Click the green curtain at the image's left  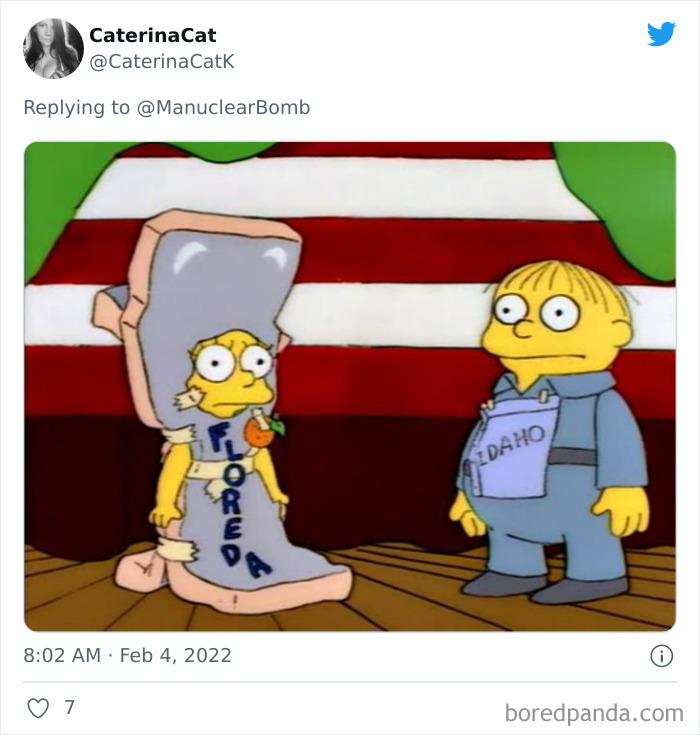click(66, 197)
